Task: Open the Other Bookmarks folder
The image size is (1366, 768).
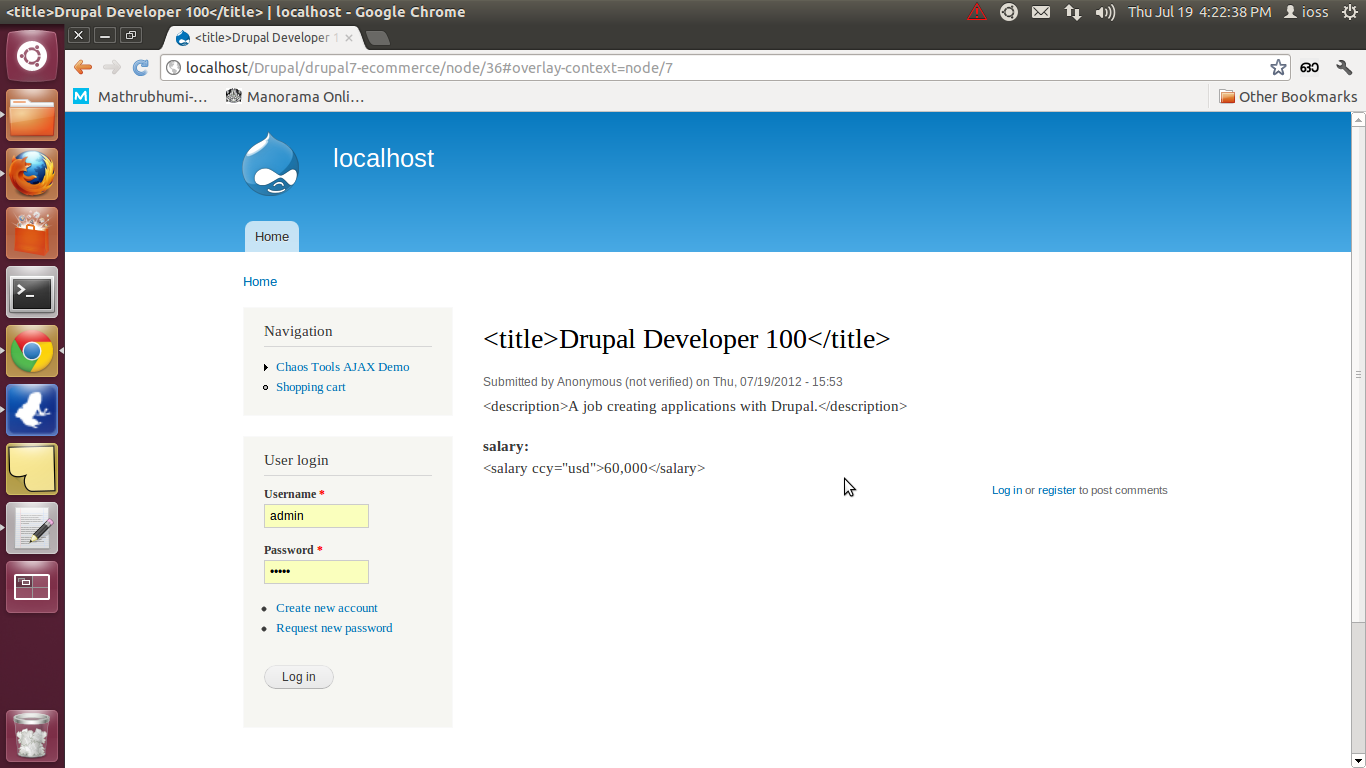Action: (x=1288, y=97)
